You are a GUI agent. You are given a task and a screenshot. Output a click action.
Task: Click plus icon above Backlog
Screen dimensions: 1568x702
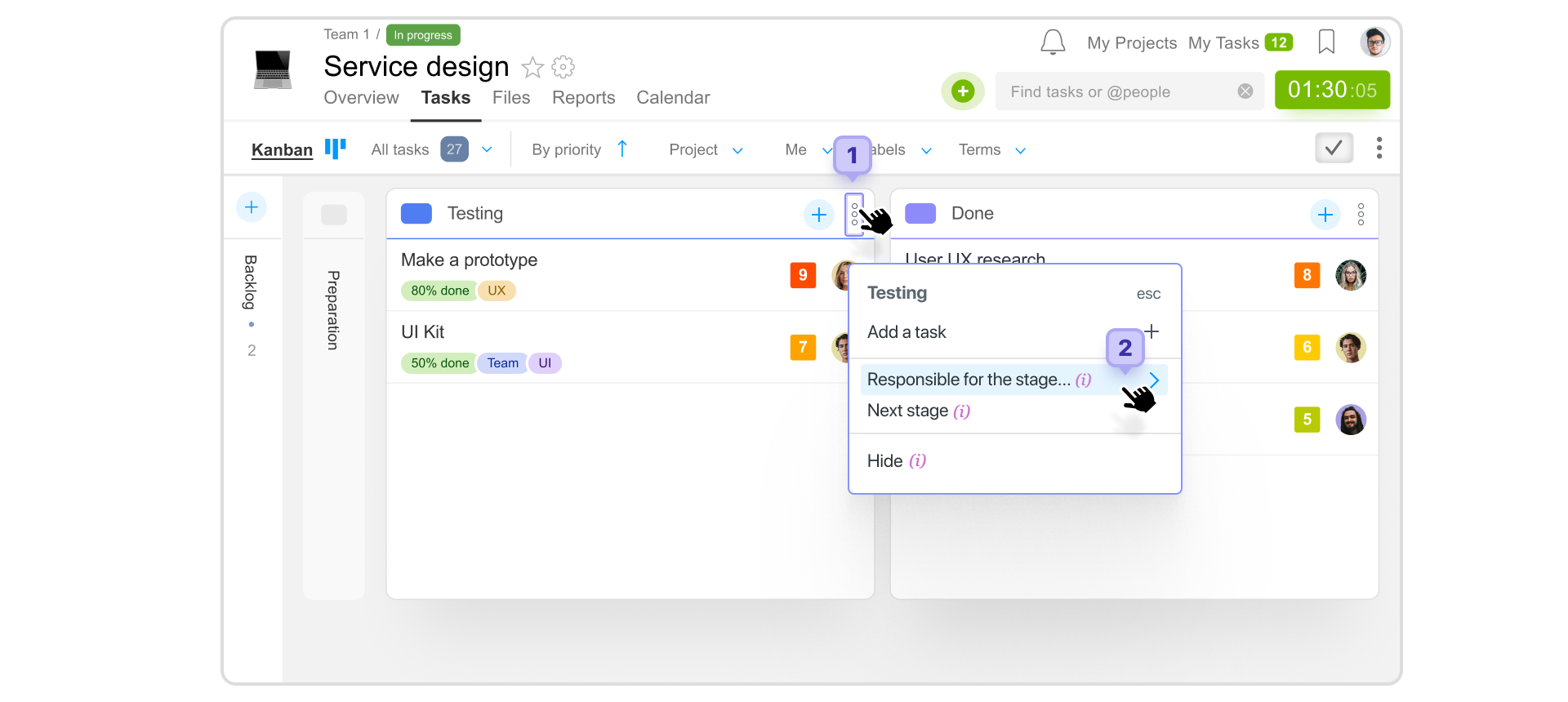pos(252,207)
